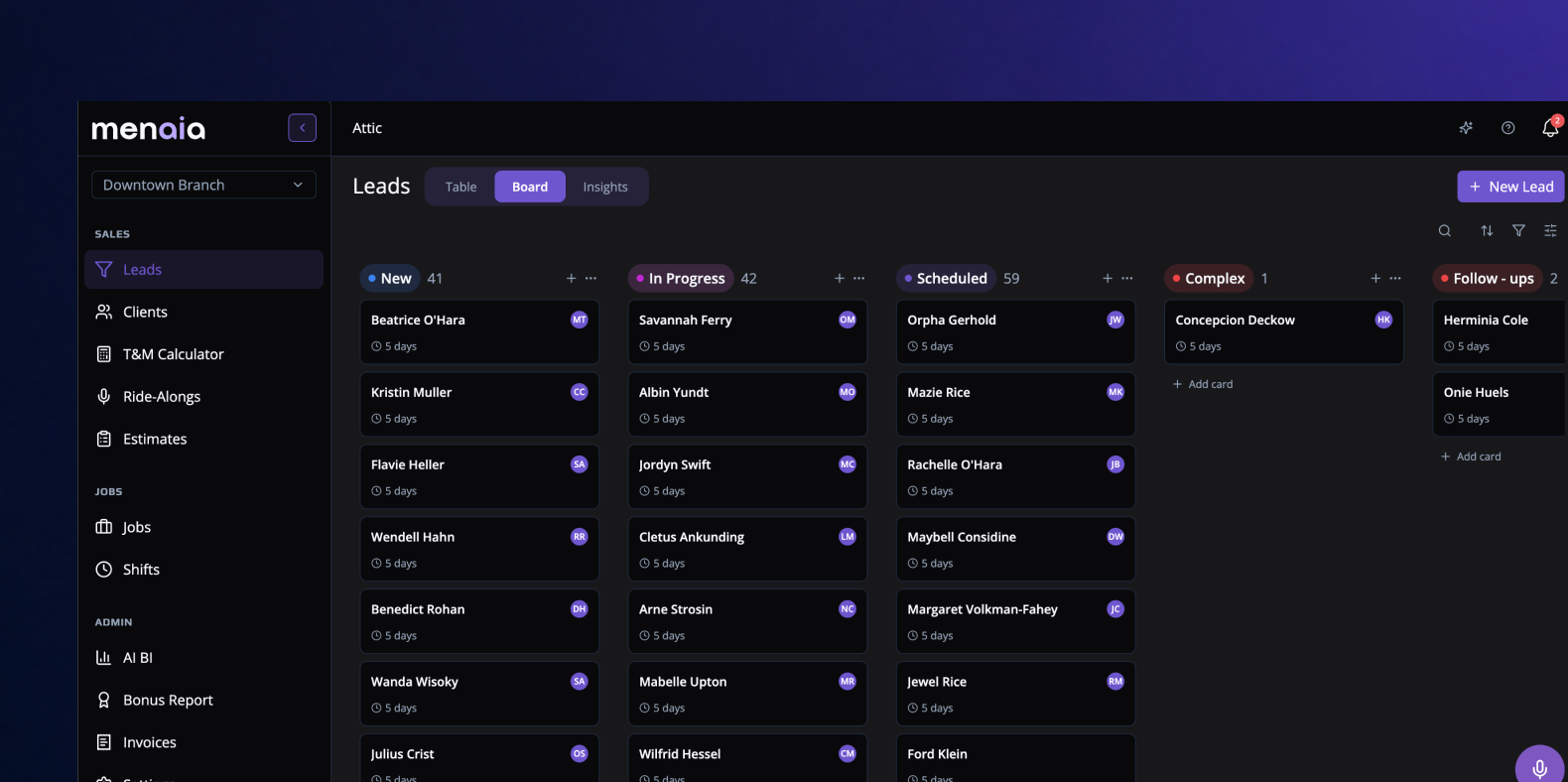1568x782 pixels.
Task: Open the AI sparkle assistant icon
Action: tap(1466, 128)
